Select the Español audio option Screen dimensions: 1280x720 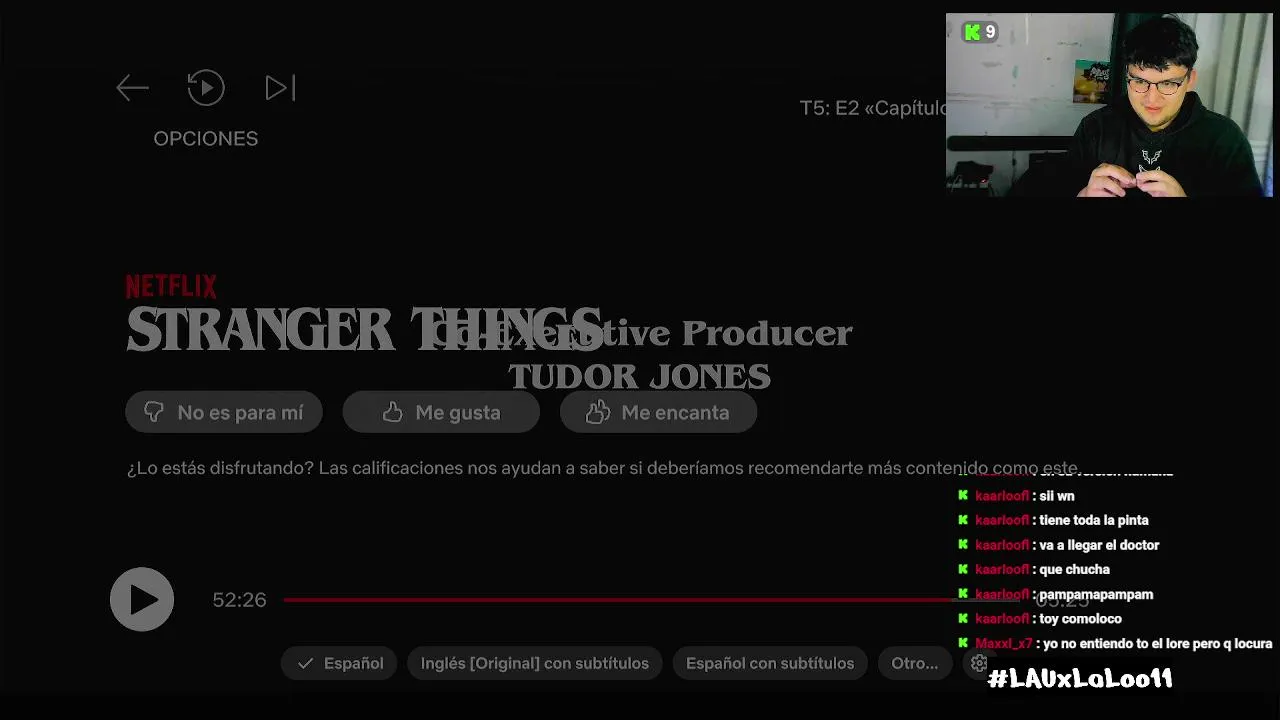click(x=339, y=663)
